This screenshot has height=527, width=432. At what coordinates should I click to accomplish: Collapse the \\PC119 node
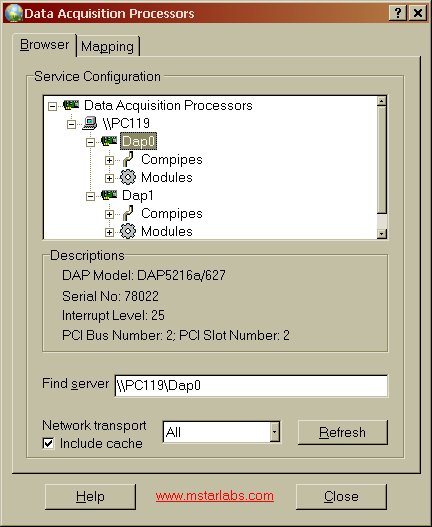[x=71, y=125]
